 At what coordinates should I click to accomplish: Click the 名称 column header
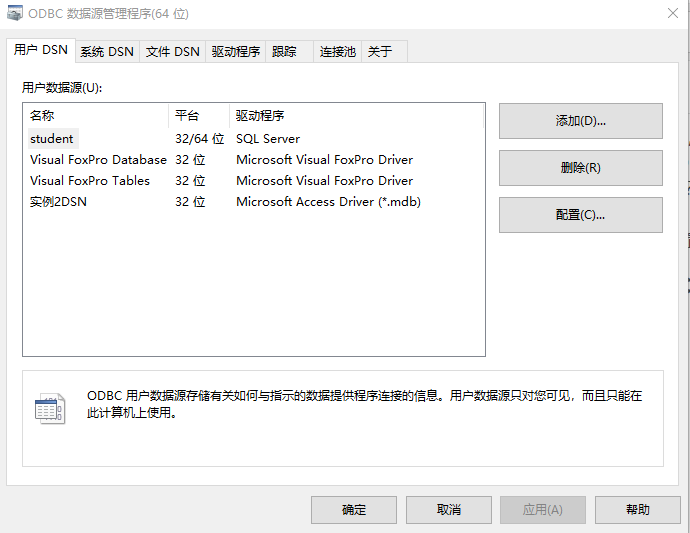[x=95, y=115]
